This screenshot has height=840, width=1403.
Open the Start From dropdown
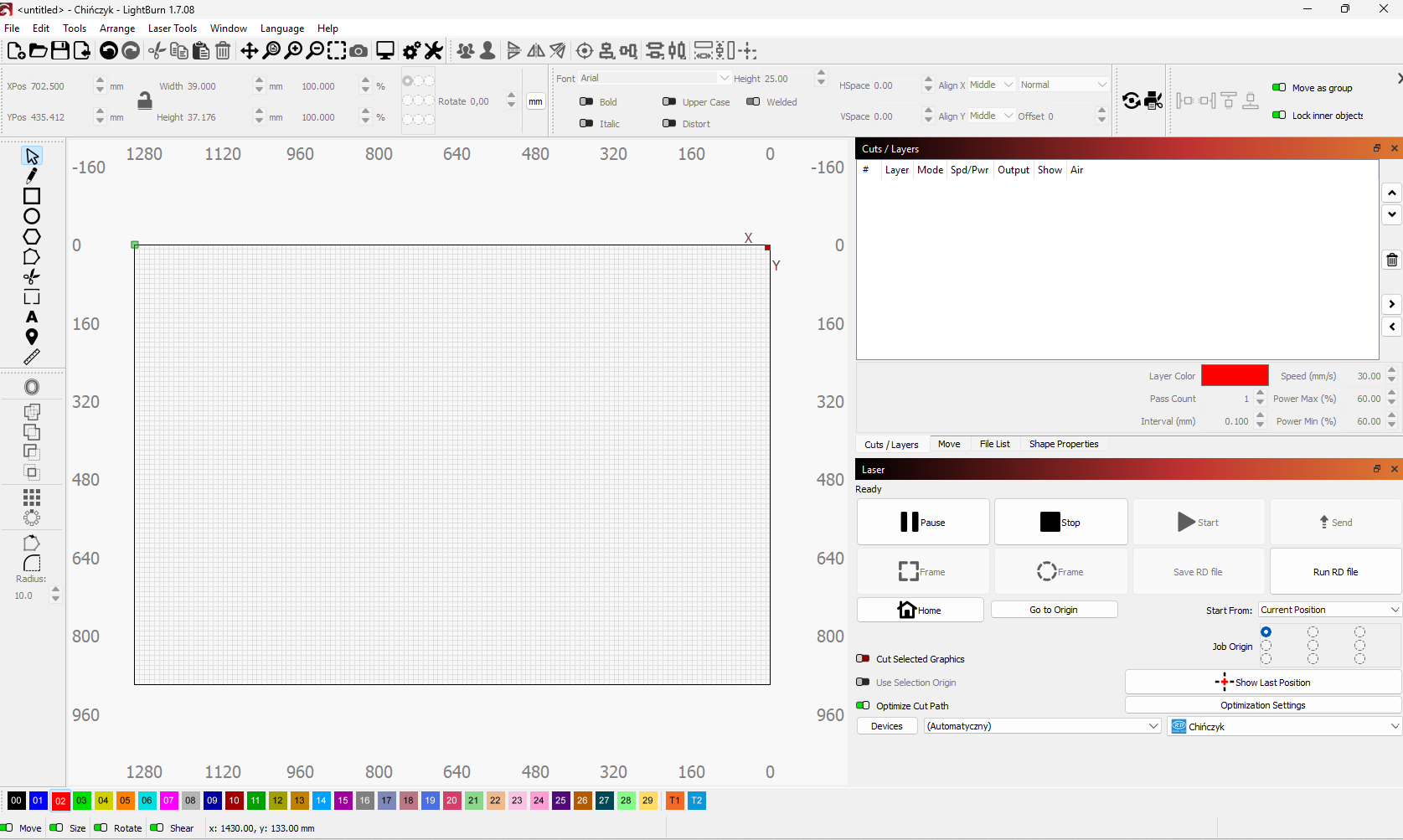[1329, 610]
